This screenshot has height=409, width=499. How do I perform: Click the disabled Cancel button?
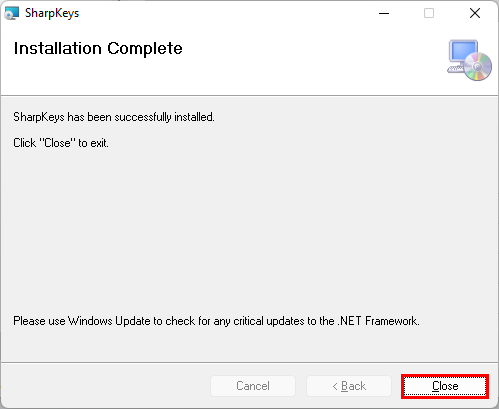[x=253, y=386]
